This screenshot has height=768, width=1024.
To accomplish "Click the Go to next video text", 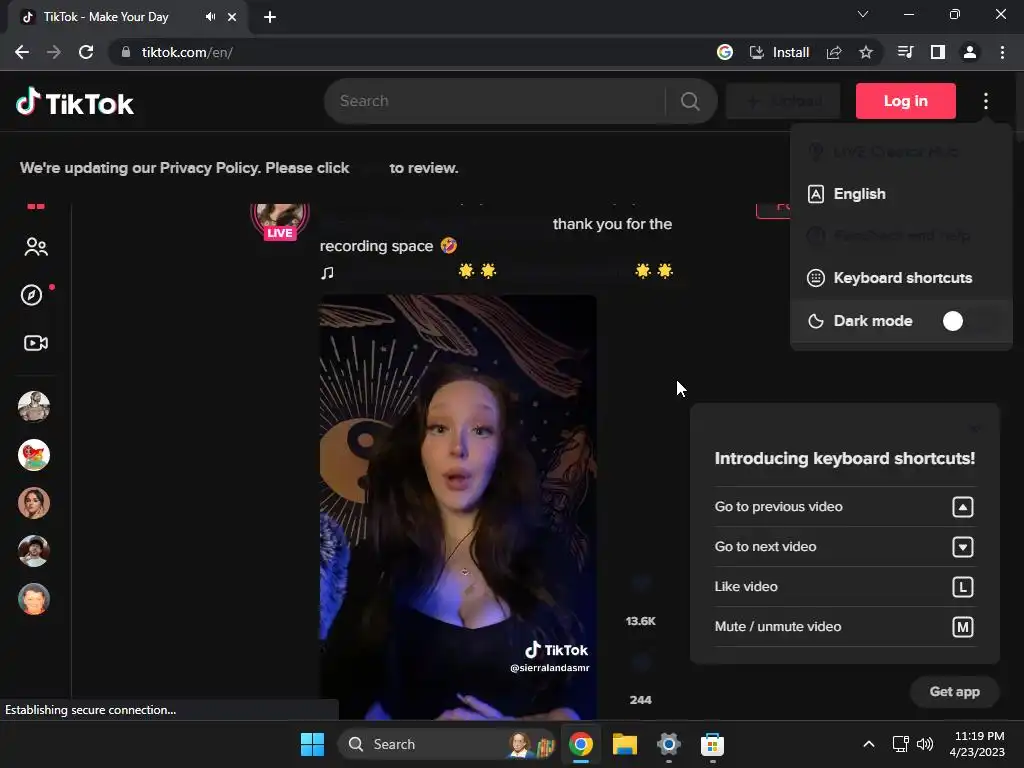I will tap(765, 547).
